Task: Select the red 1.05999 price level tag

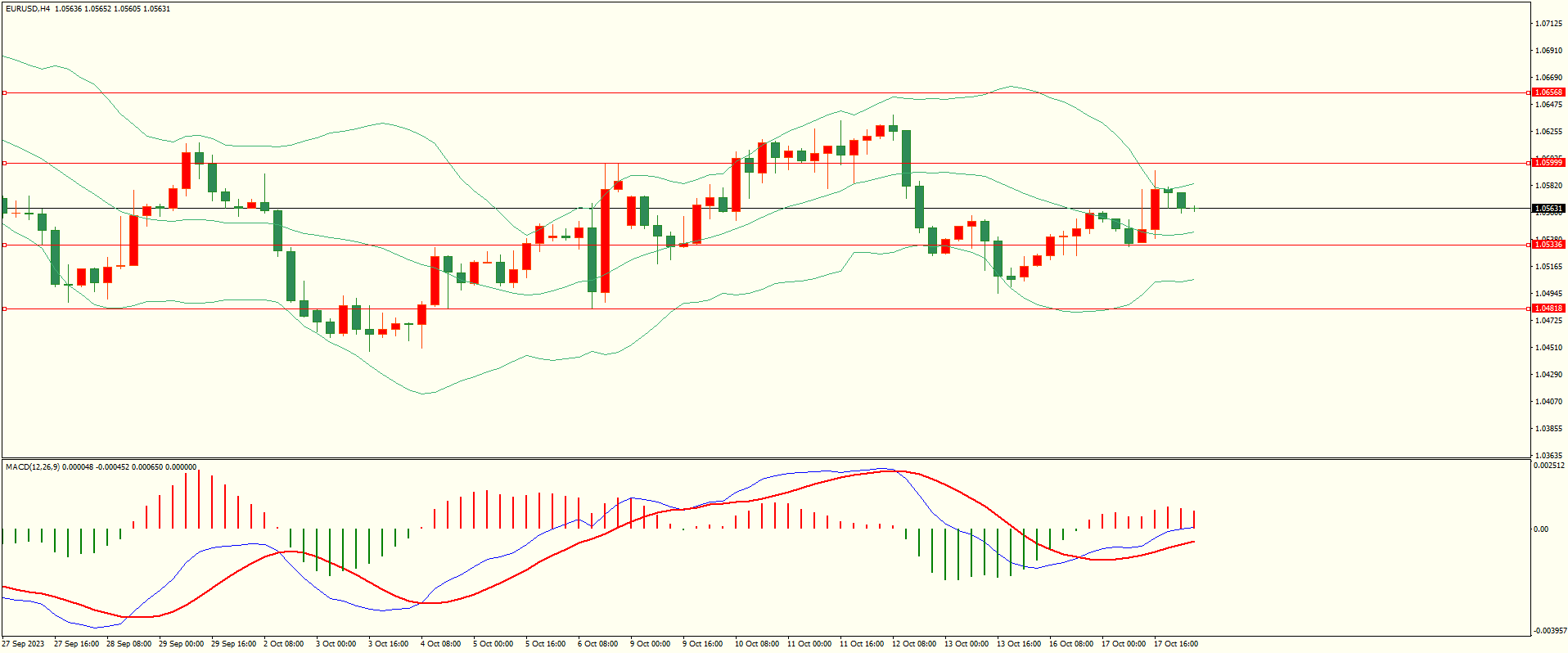Action: click(1548, 163)
